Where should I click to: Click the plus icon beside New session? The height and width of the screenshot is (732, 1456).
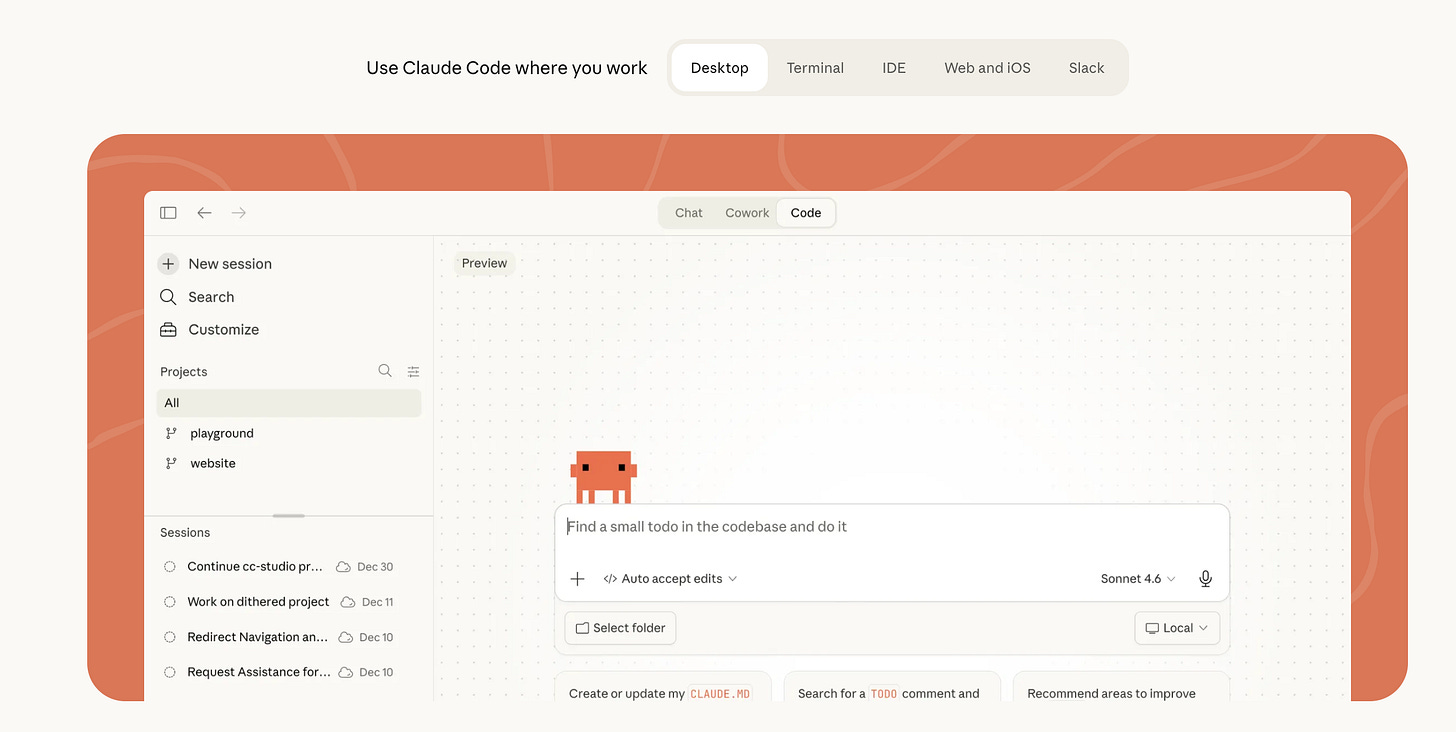coord(168,264)
